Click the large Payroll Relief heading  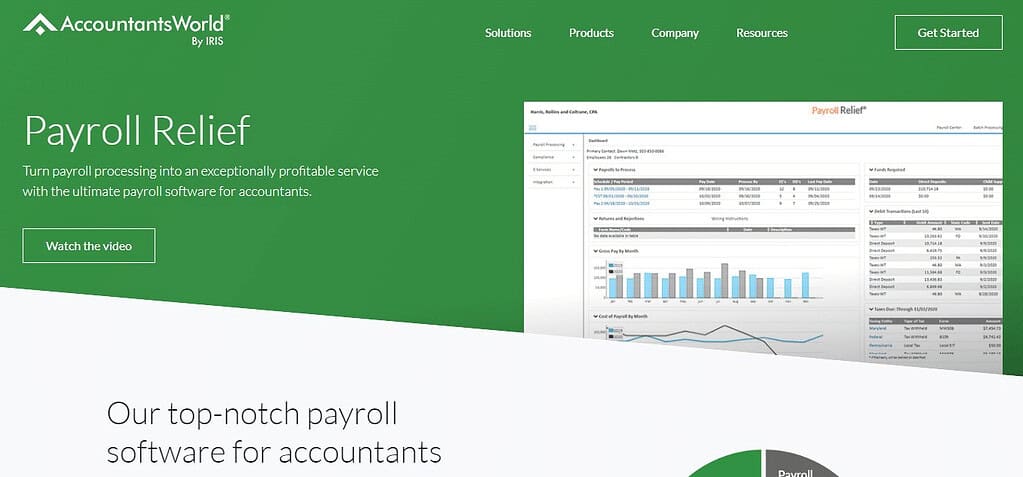(x=137, y=130)
